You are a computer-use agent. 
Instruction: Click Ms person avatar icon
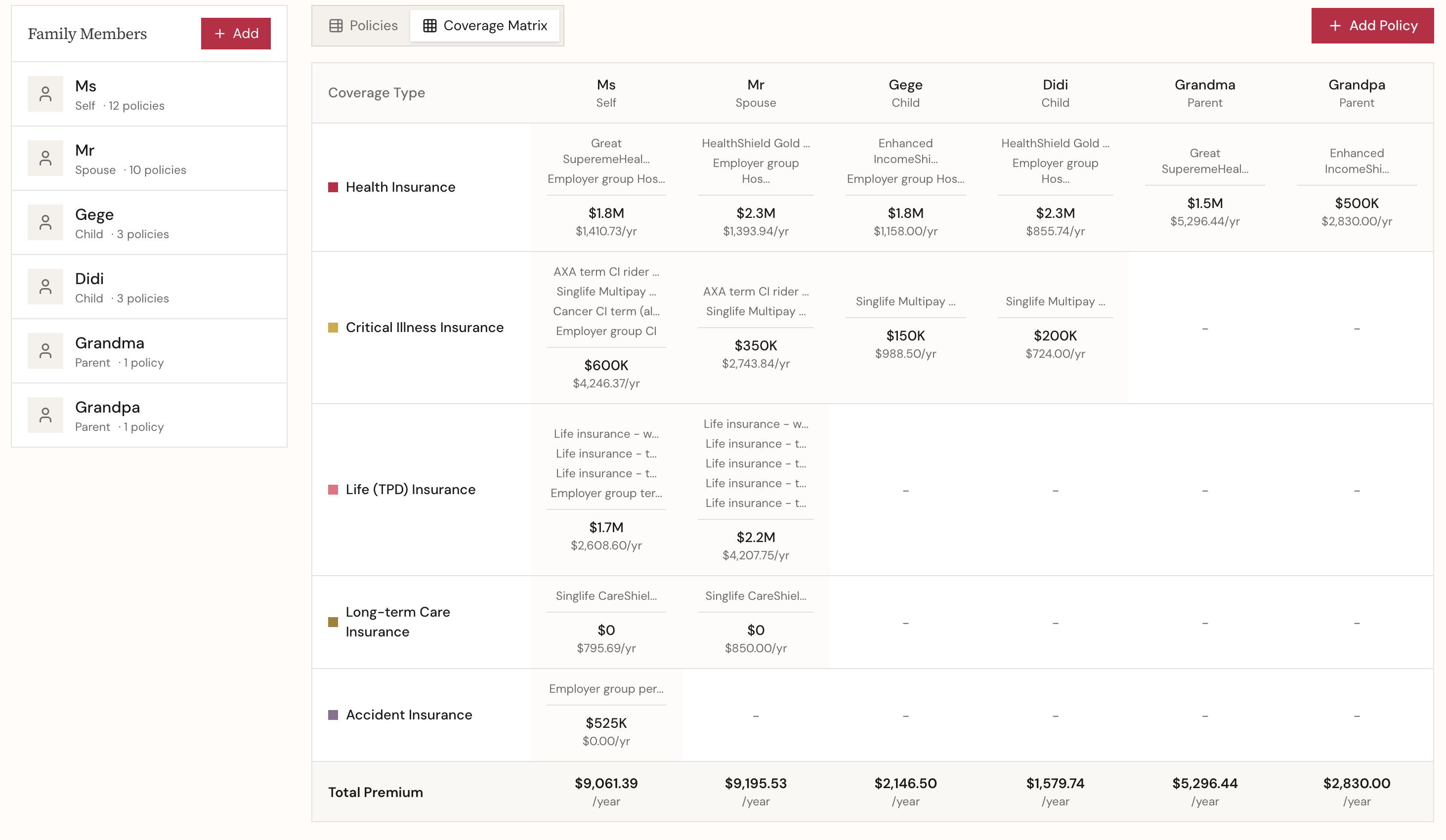pos(45,94)
